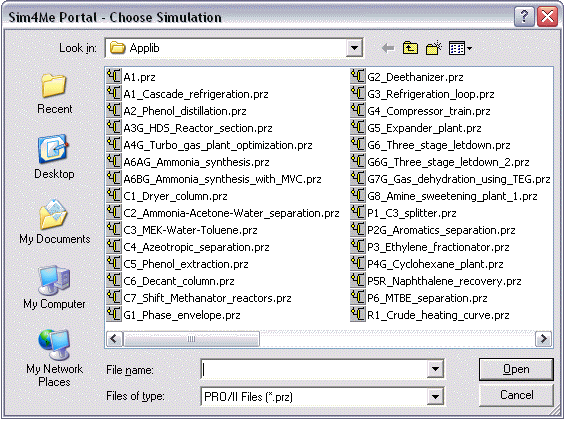Go up one folder level icon
The height and width of the screenshot is (421, 566).
[410, 48]
